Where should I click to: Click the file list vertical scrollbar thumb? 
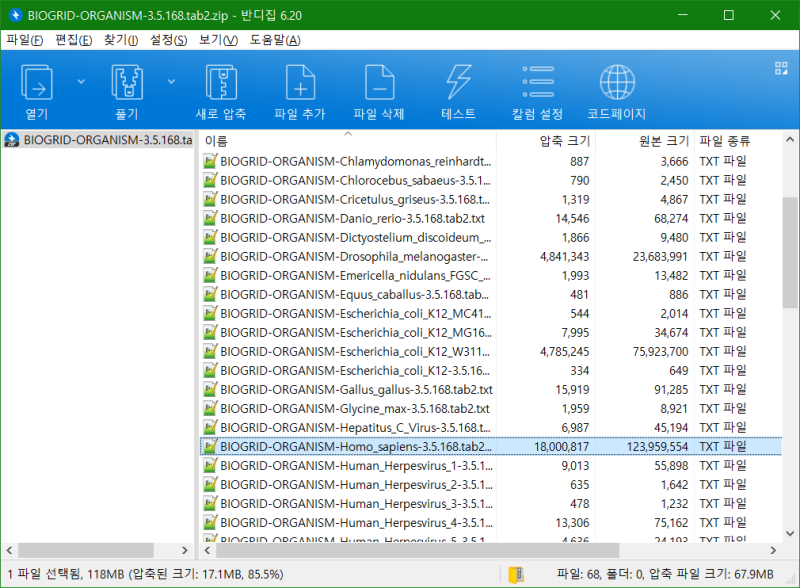[x=790, y=253]
